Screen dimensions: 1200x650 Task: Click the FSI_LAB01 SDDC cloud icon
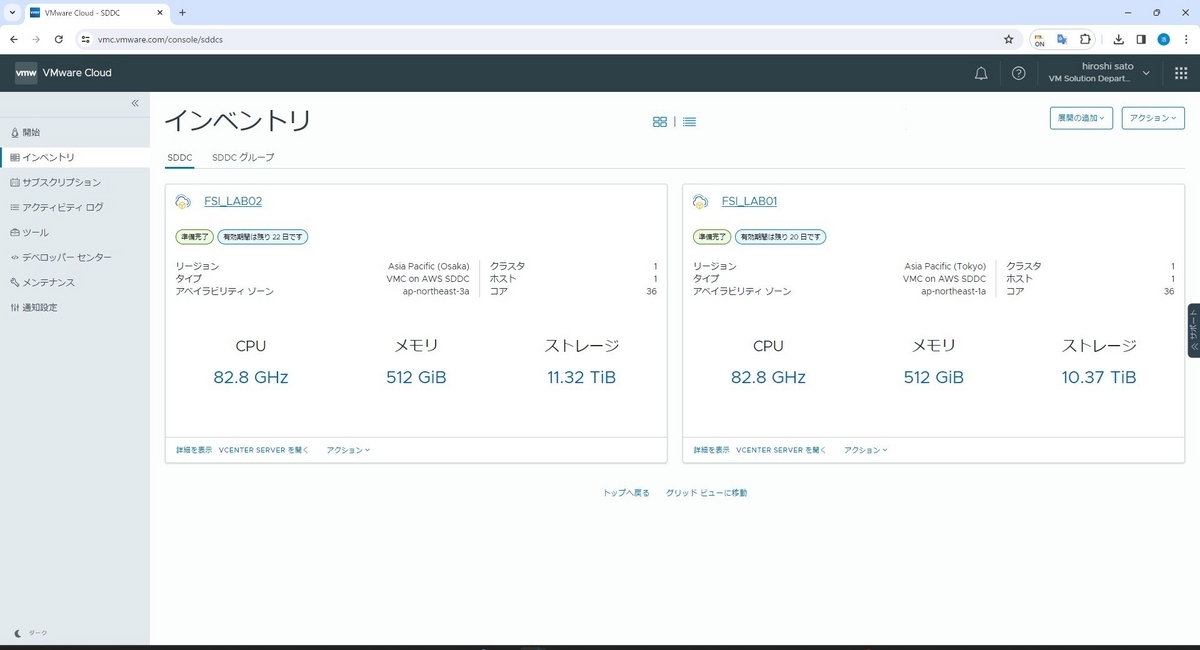pyautogui.click(x=701, y=201)
